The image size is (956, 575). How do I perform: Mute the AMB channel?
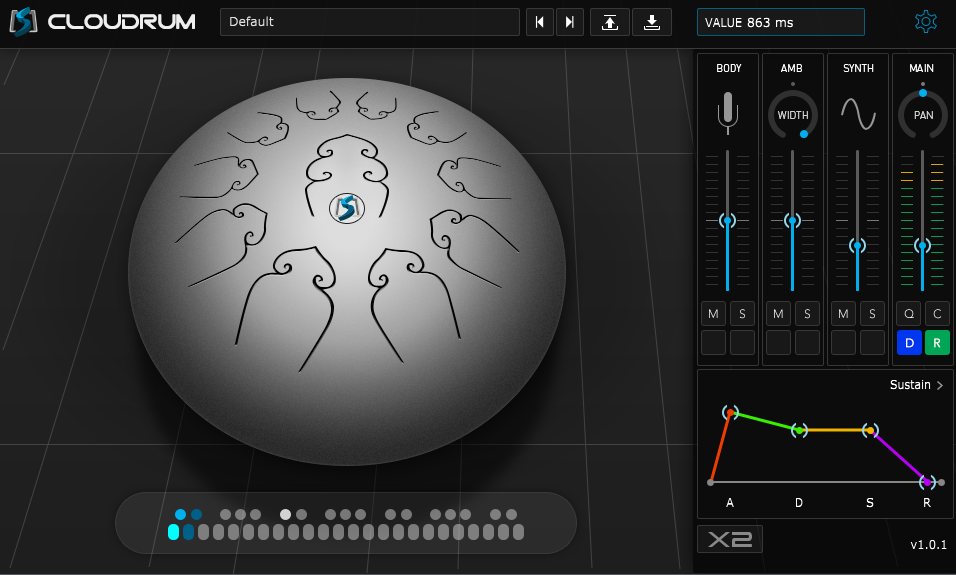778,313
